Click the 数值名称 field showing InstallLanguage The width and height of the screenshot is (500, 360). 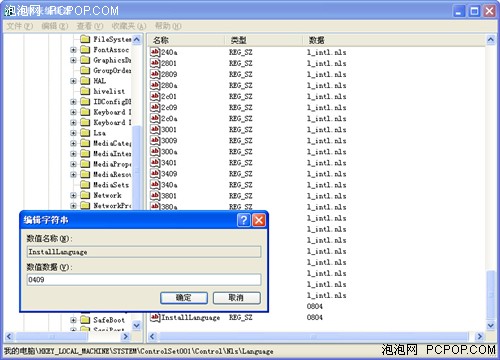(x=144, y=252)
